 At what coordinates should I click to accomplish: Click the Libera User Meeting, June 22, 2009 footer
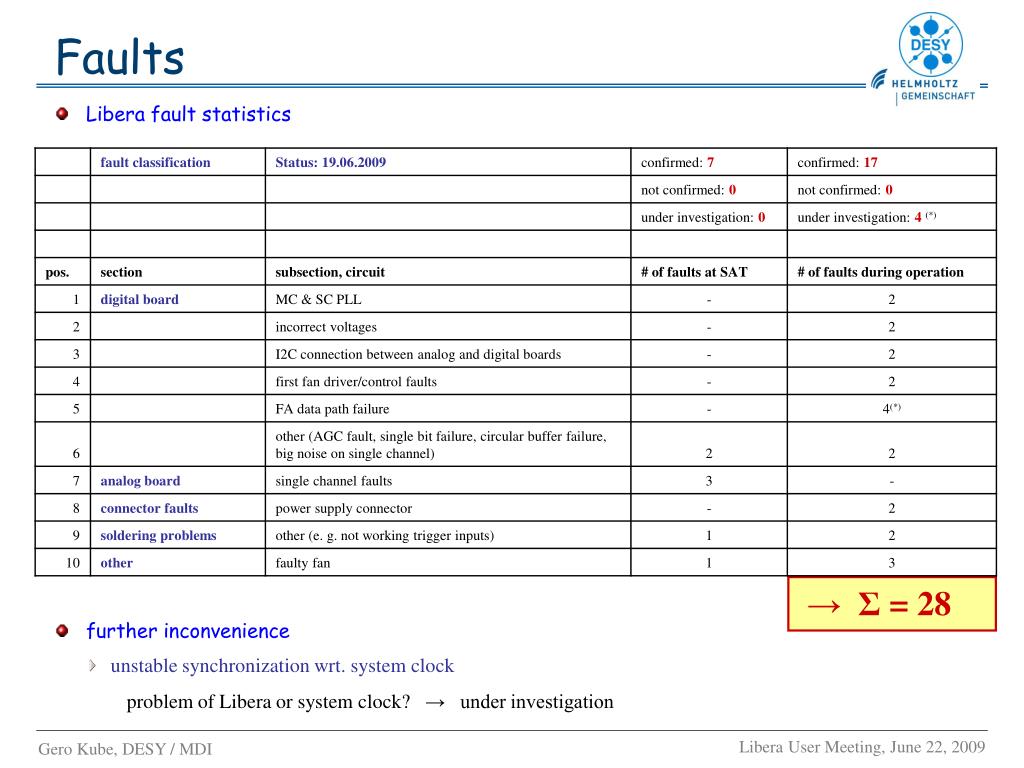[x=862, y=747]
